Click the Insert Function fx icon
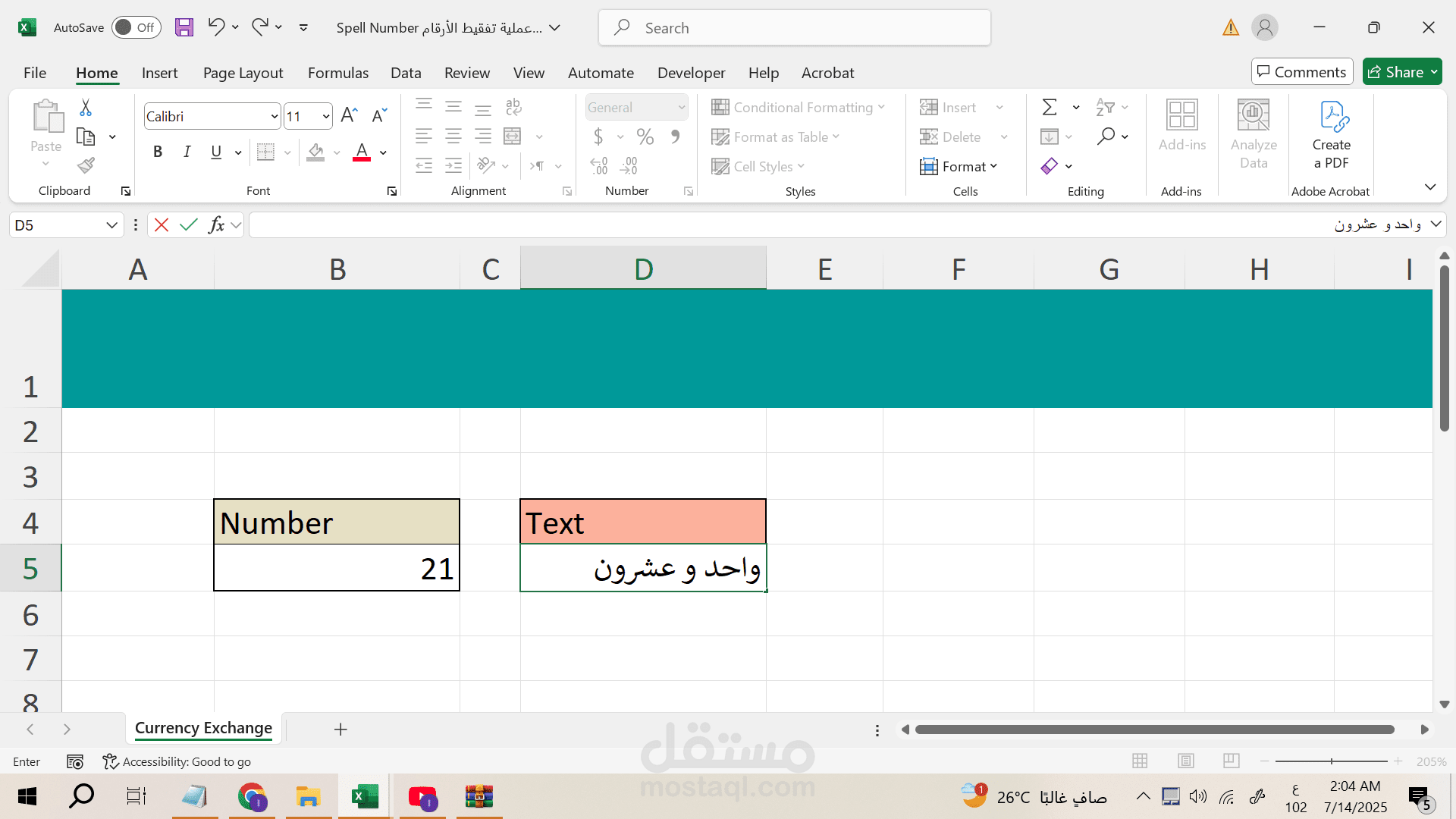Screen dimensions: 1456x819 pyautogui.click(x=216, y=225)
